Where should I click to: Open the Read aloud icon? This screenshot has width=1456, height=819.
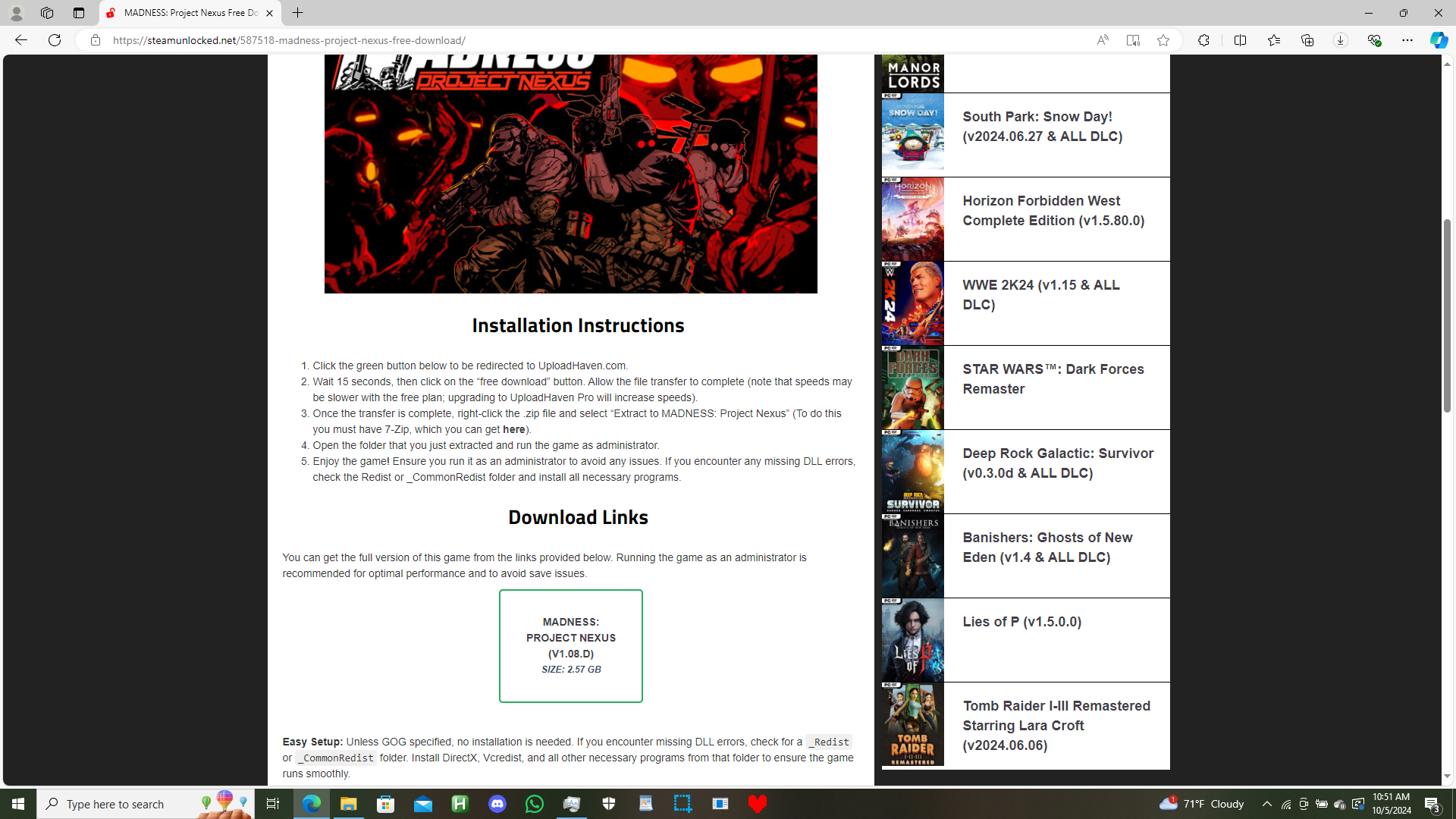pos(1102,40)
